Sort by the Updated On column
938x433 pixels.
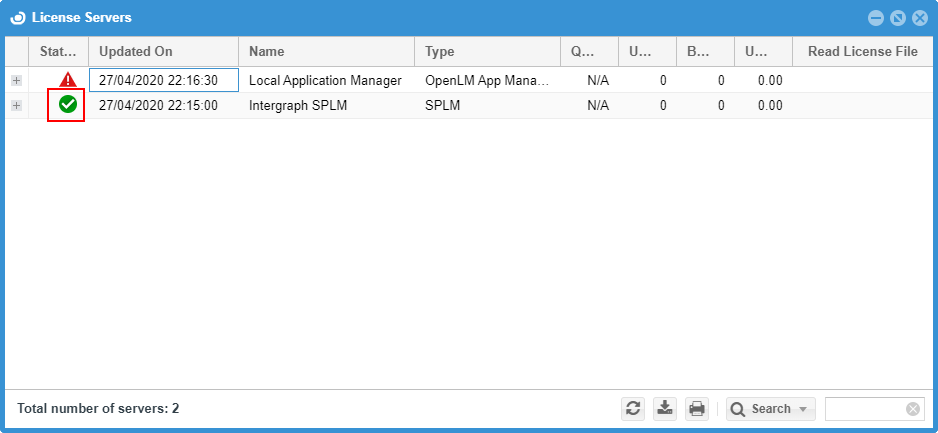click(x=163, y=51)
